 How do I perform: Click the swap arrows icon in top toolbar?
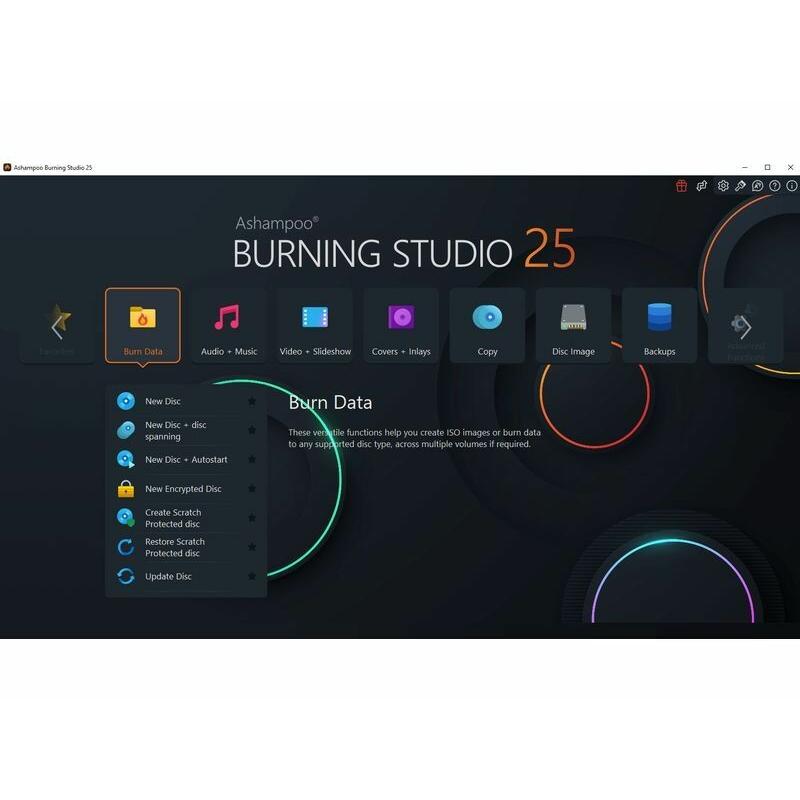click(702, 186)
